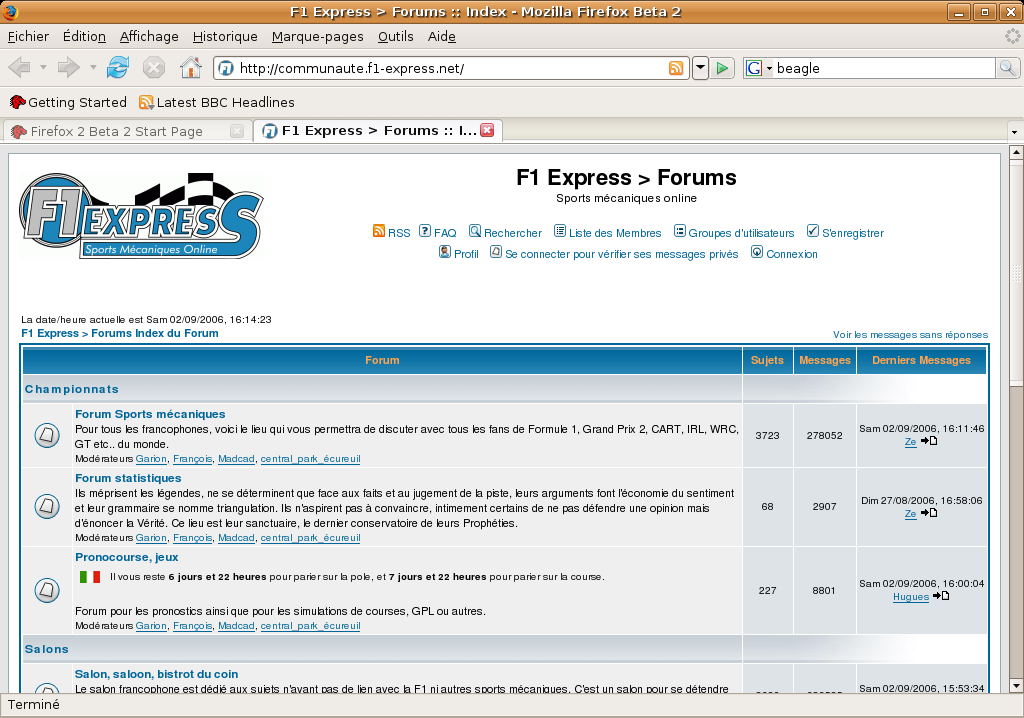Image resolution: width=1024 pixels, height=718 pixels.
Task: Click Se connecter pour vérifier ses messages privés
Action: 615,253
